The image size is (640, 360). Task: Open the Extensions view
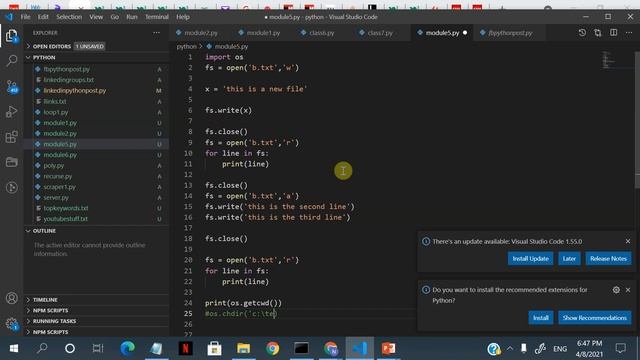pyautogui.click(x=11, y=137)
